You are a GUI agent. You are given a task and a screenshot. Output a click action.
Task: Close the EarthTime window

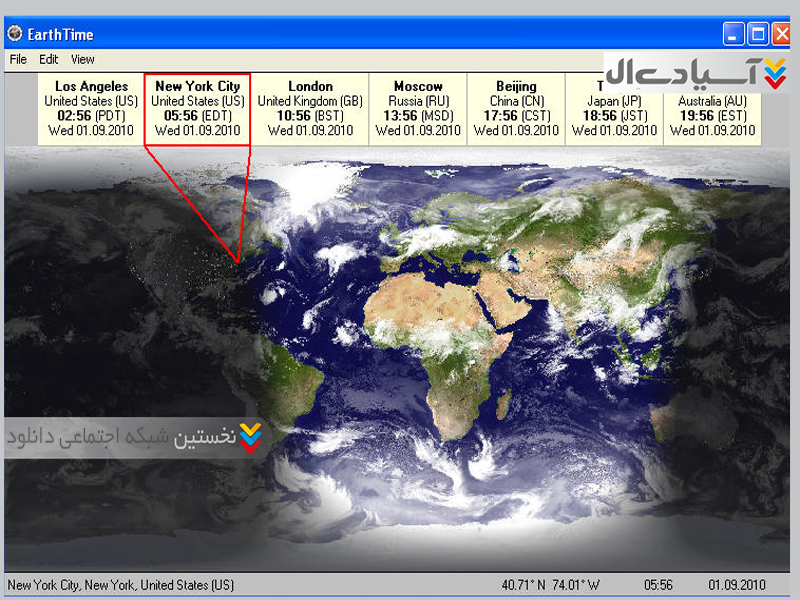pyautogui.click(x=781, y=35)
